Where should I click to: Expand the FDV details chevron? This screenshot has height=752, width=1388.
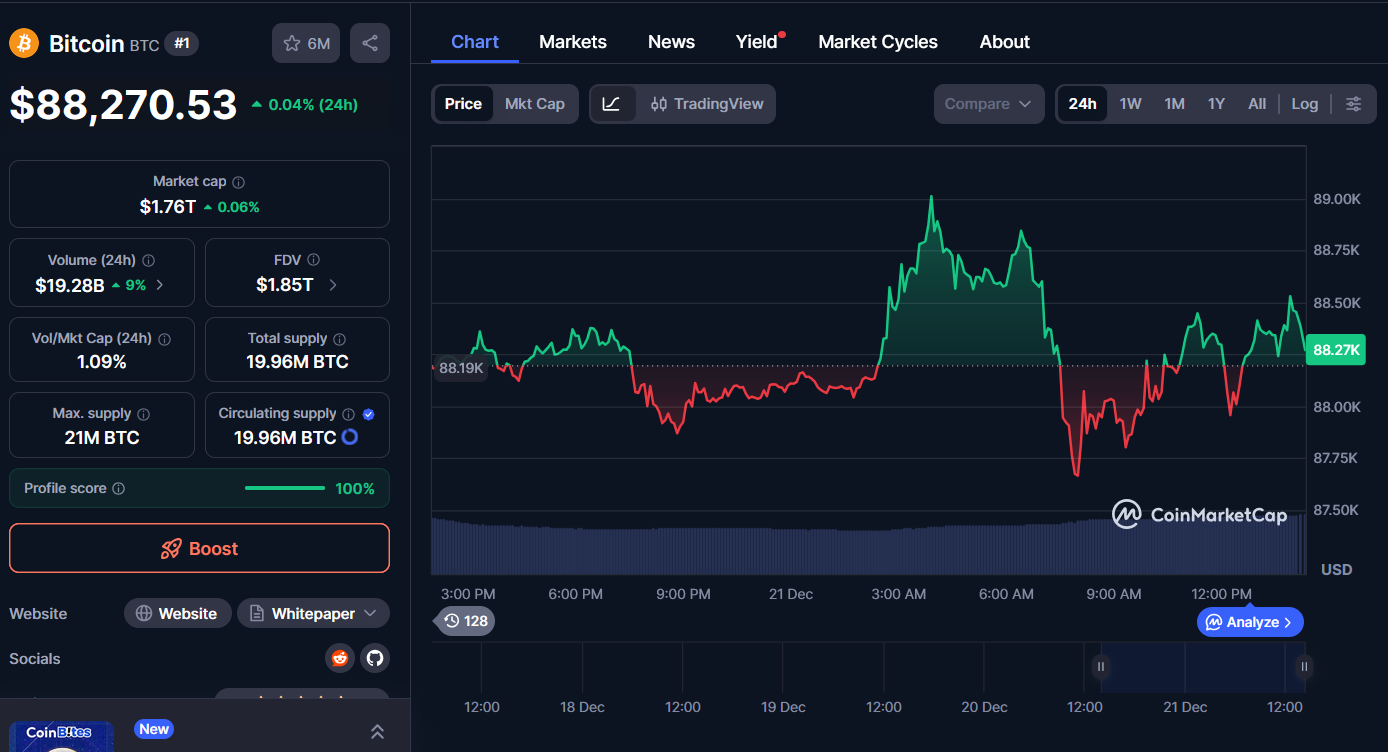(333, 285)
